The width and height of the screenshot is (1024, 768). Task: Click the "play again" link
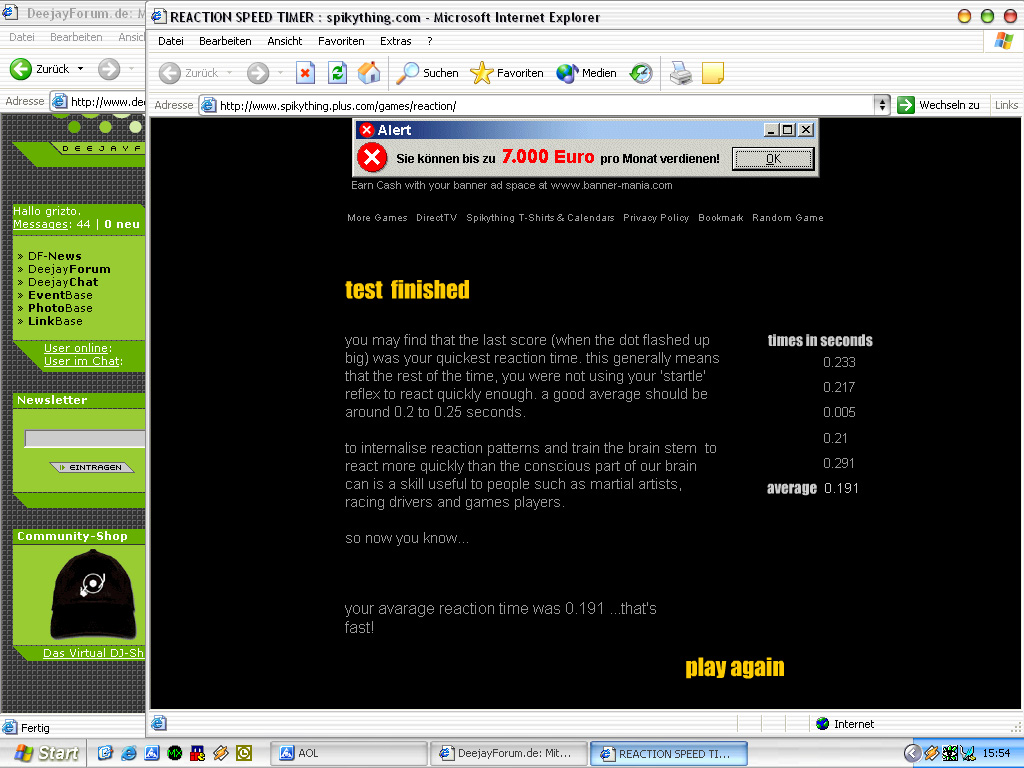[735, 668]
